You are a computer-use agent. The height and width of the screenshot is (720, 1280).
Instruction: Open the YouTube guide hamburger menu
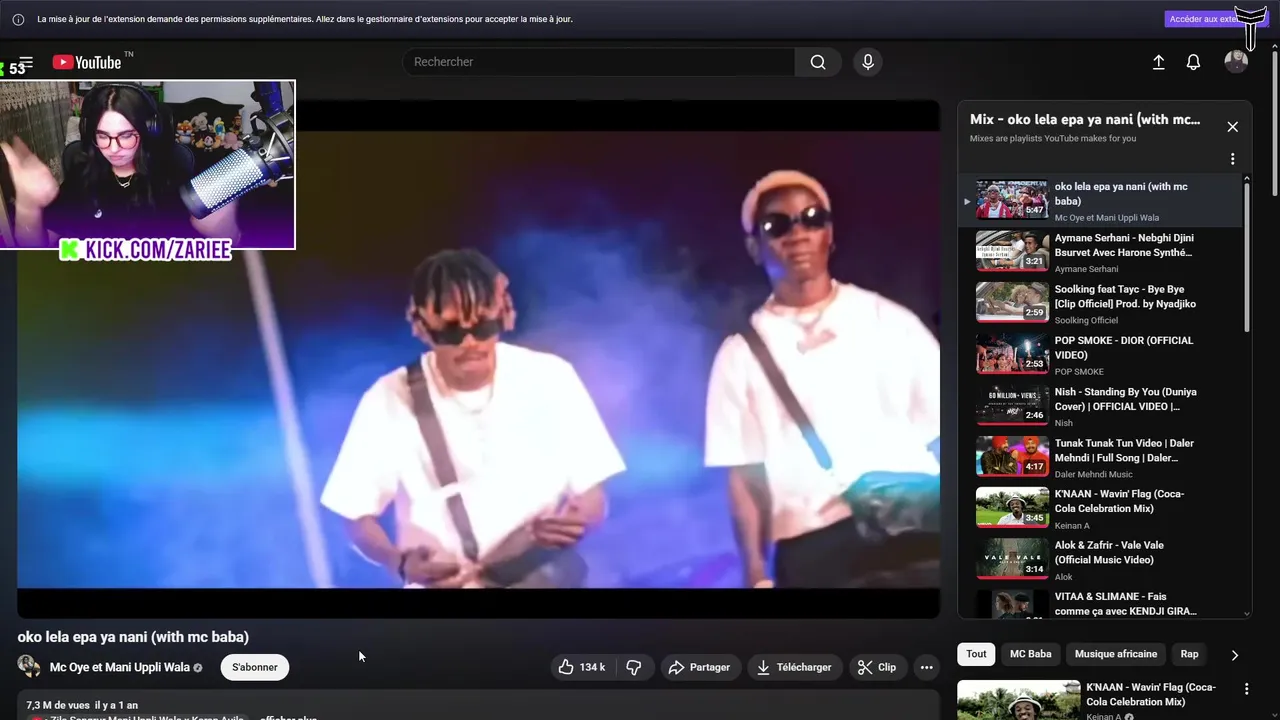click(x=26, y=62)
